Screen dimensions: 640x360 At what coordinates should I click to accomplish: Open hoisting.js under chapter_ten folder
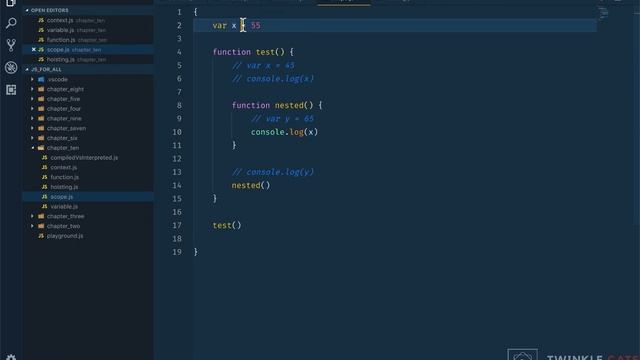(64, 187)
